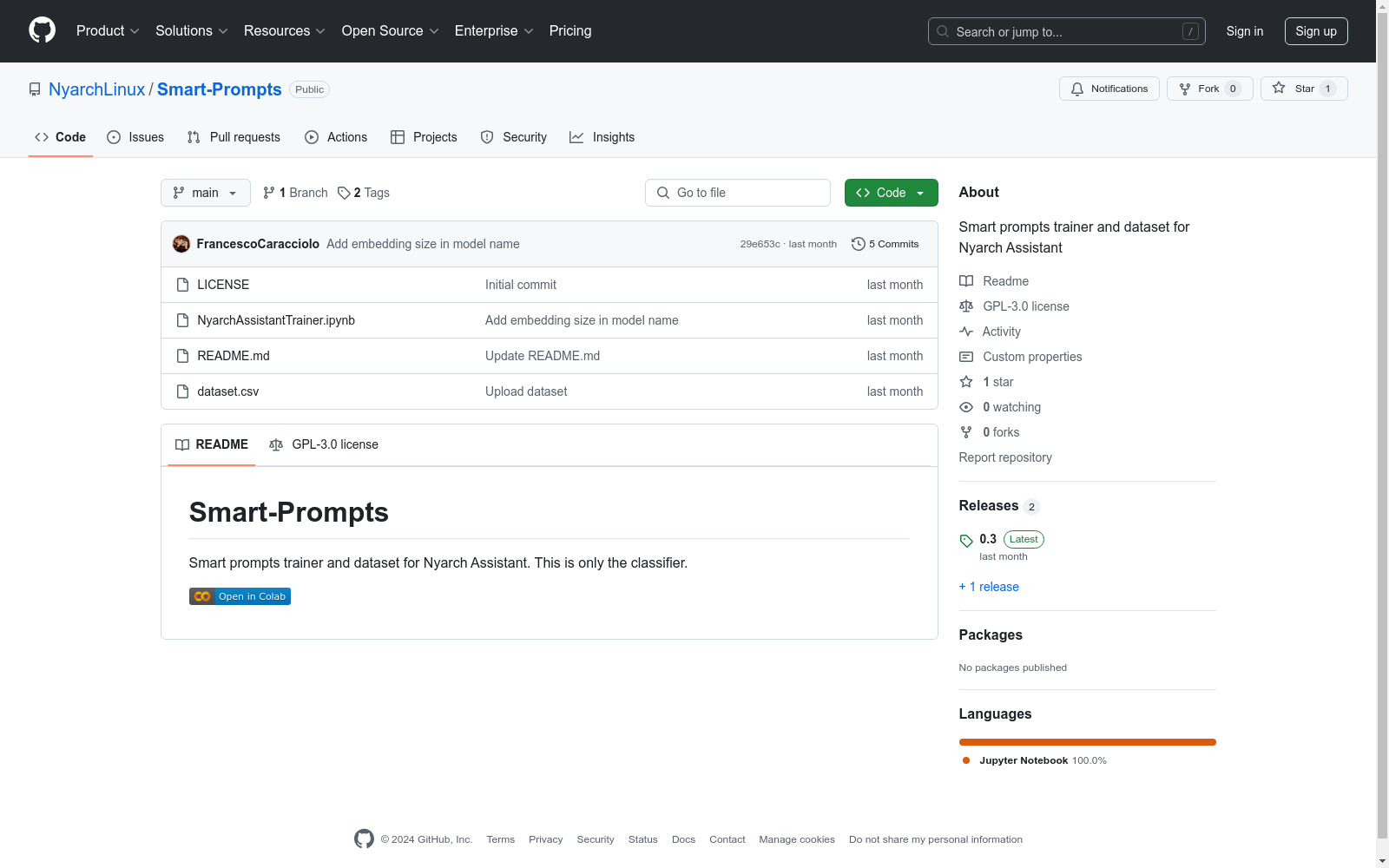Select the README tab in file viewer

point(212,444)
